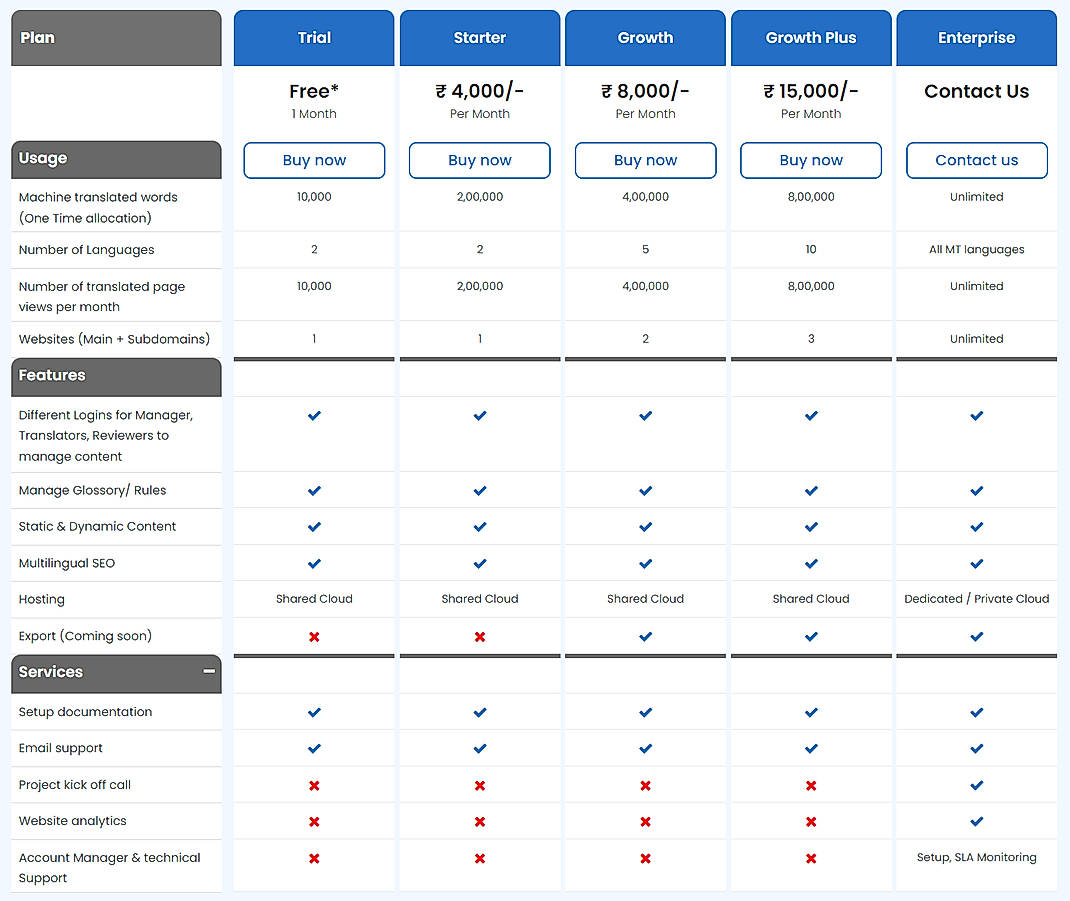This screenshot has height=901, width=1070.
Task: Click Growth red cross for Website analytics
Action: [646, 822]
